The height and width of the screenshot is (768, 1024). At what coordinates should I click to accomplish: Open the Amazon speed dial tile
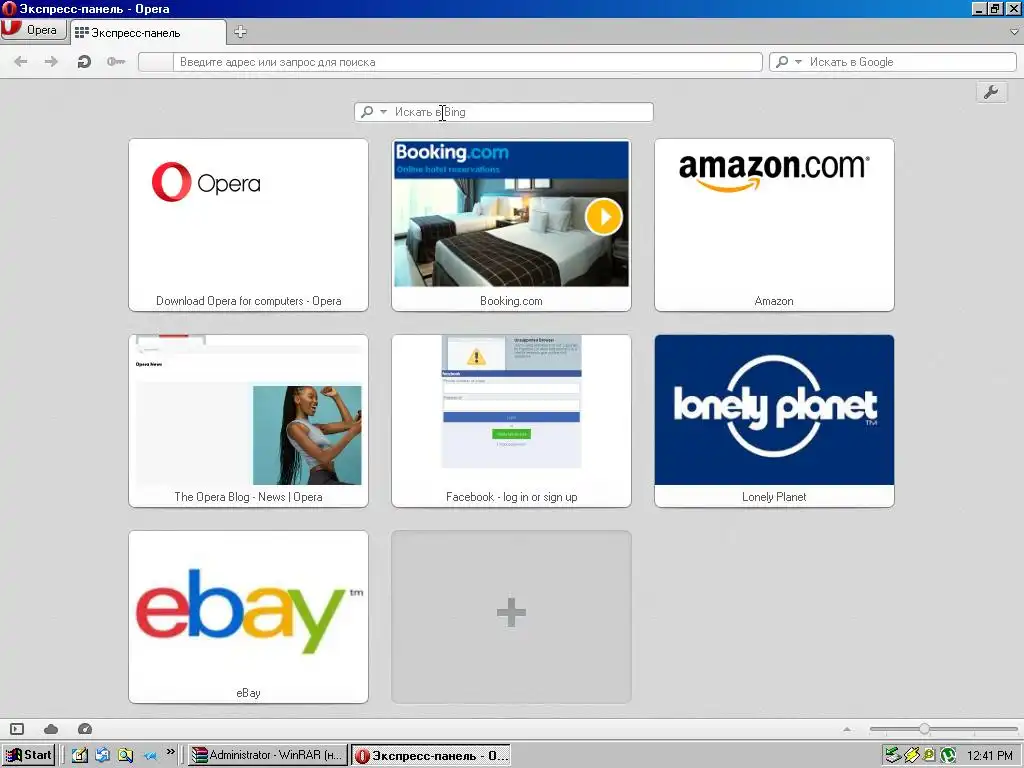pyautogui.click(x=774, y=225)
